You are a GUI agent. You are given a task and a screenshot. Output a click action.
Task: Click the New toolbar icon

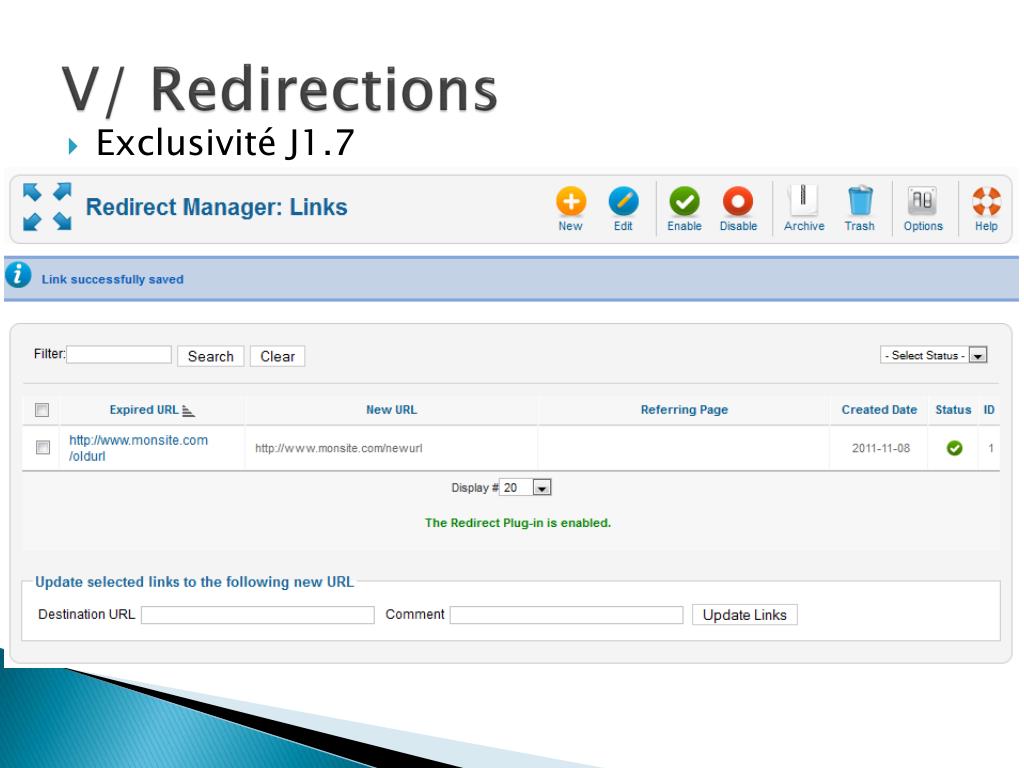click(x=571, y=202)
